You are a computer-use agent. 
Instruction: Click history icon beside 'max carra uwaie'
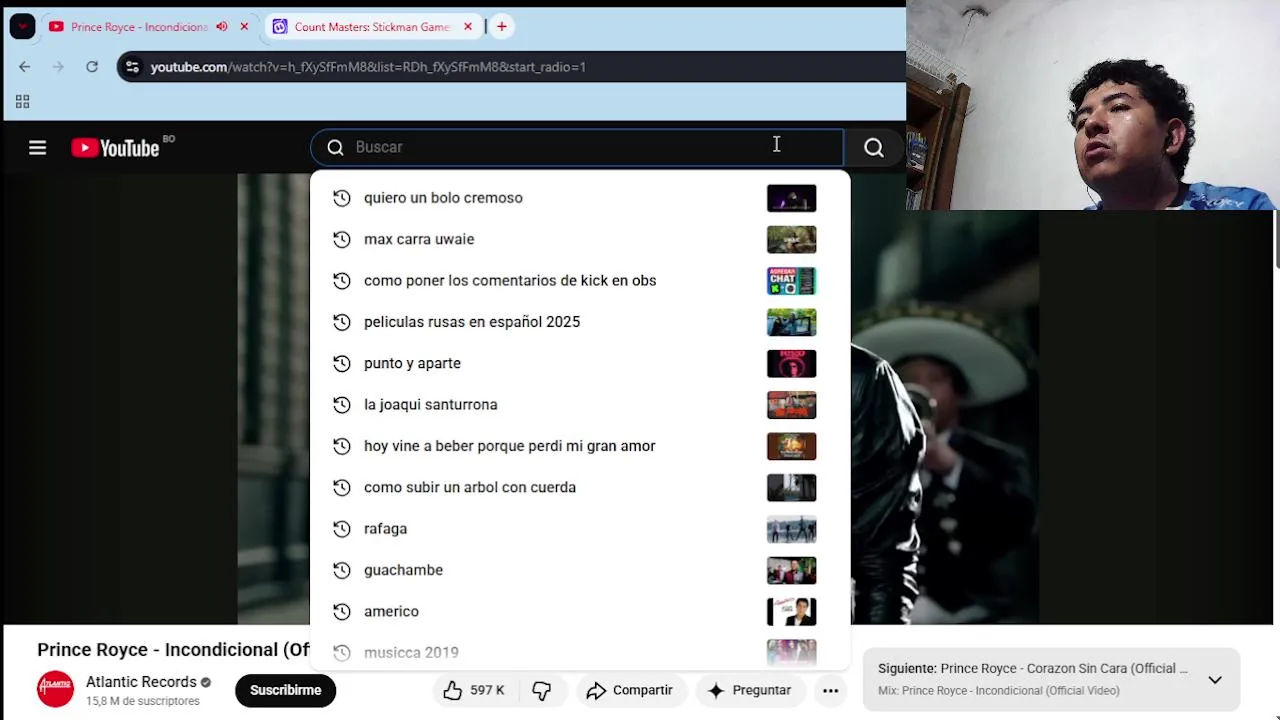coord(342,239)
